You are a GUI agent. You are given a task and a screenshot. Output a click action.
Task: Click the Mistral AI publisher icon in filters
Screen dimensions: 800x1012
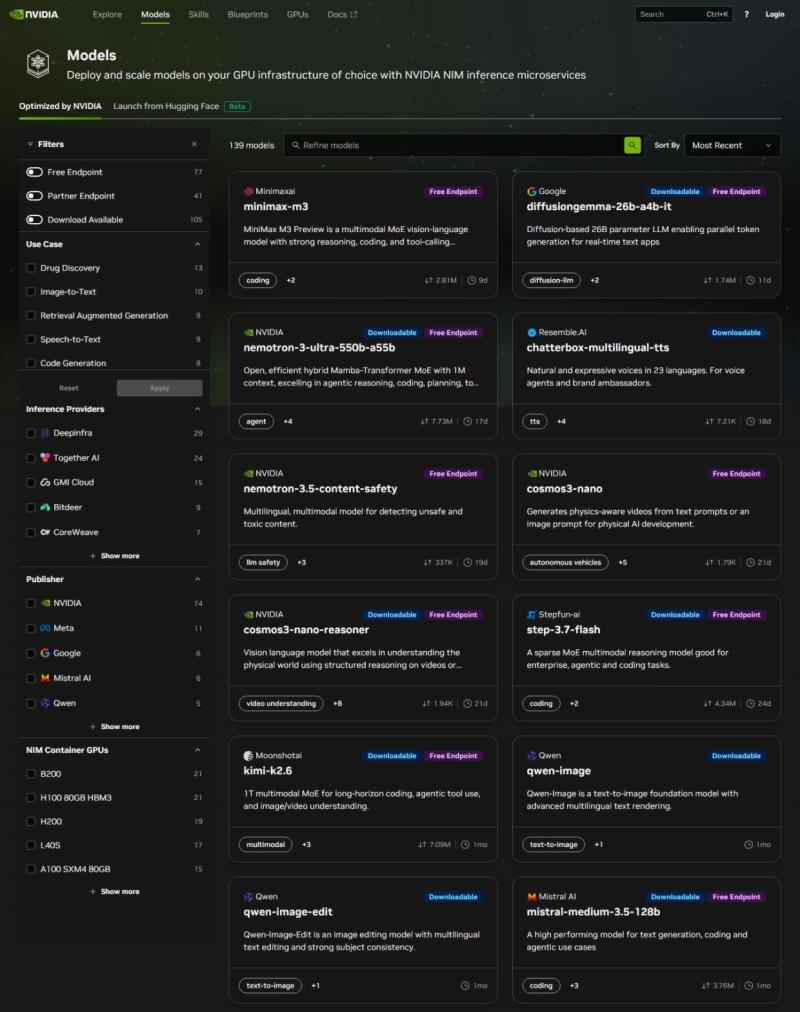[45, 678]
